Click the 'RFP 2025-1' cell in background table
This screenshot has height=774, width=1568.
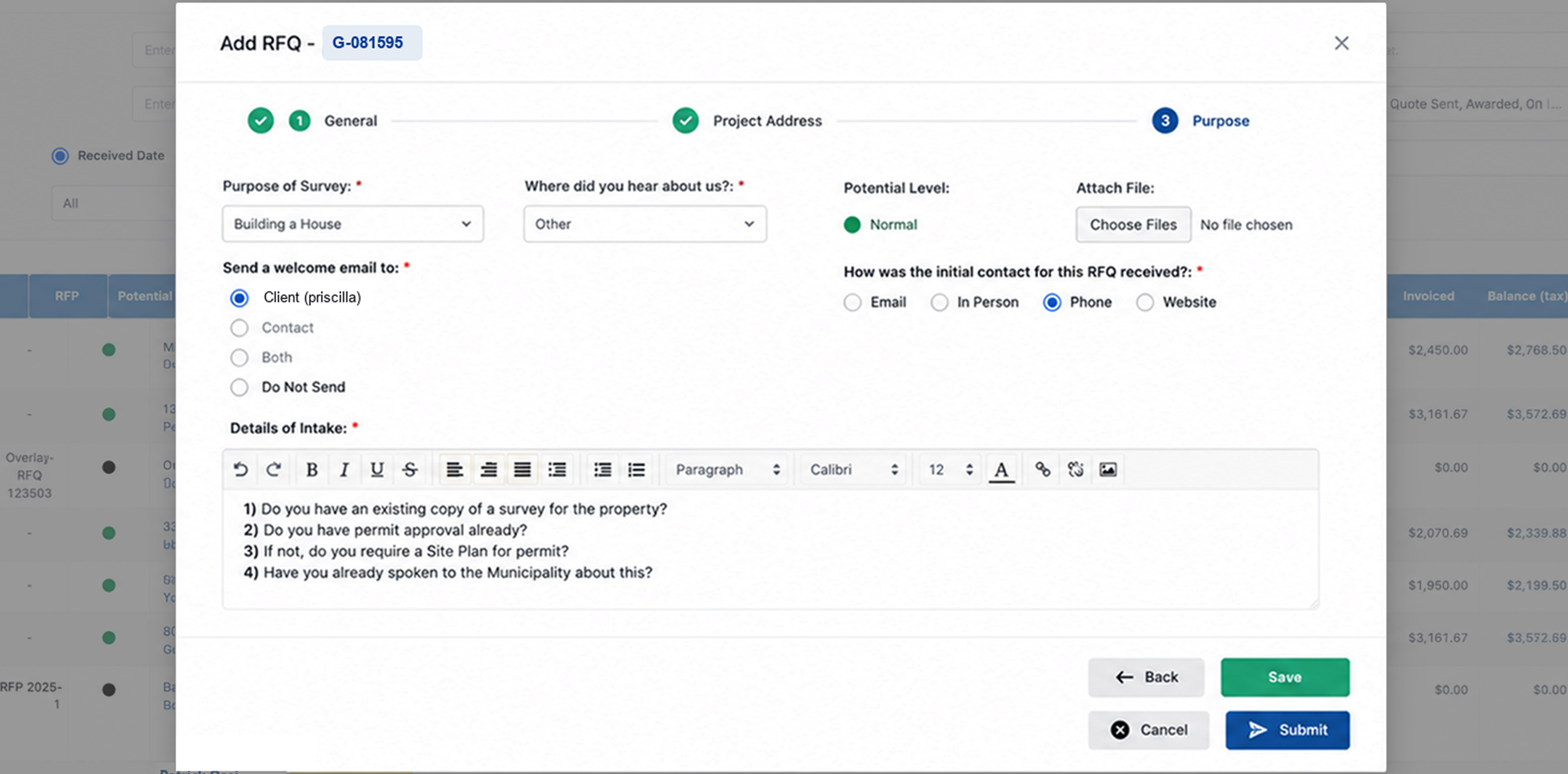click(x=31, y=695)
